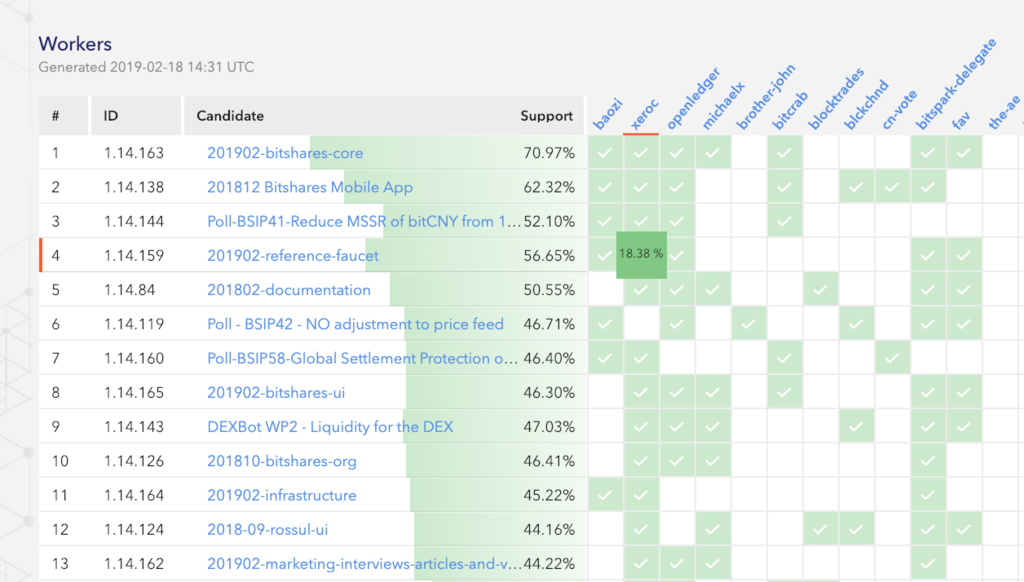Screen dimensions: 1024x582
Task: Click xeroc's checkmark on the 201902-marketing row
Action: tap(641, 563)
